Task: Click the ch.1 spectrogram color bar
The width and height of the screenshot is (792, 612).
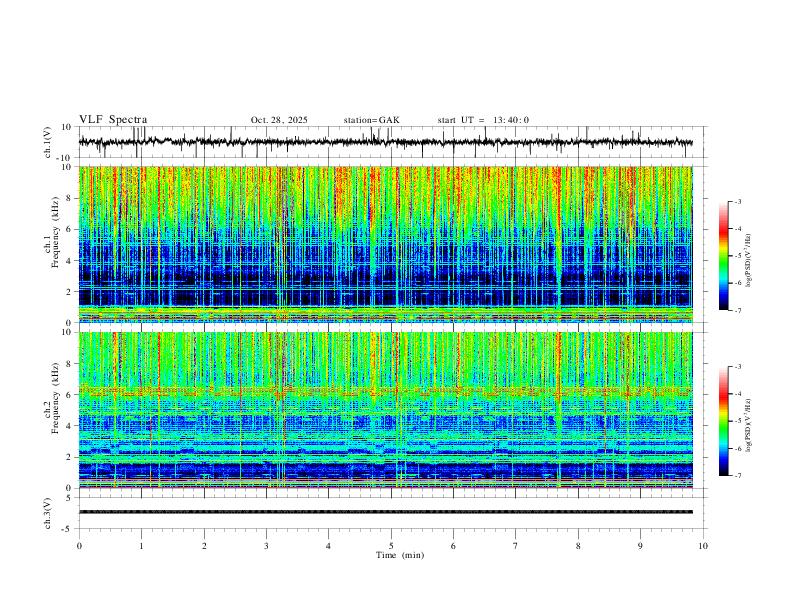Action: click(x=723, y=256)
